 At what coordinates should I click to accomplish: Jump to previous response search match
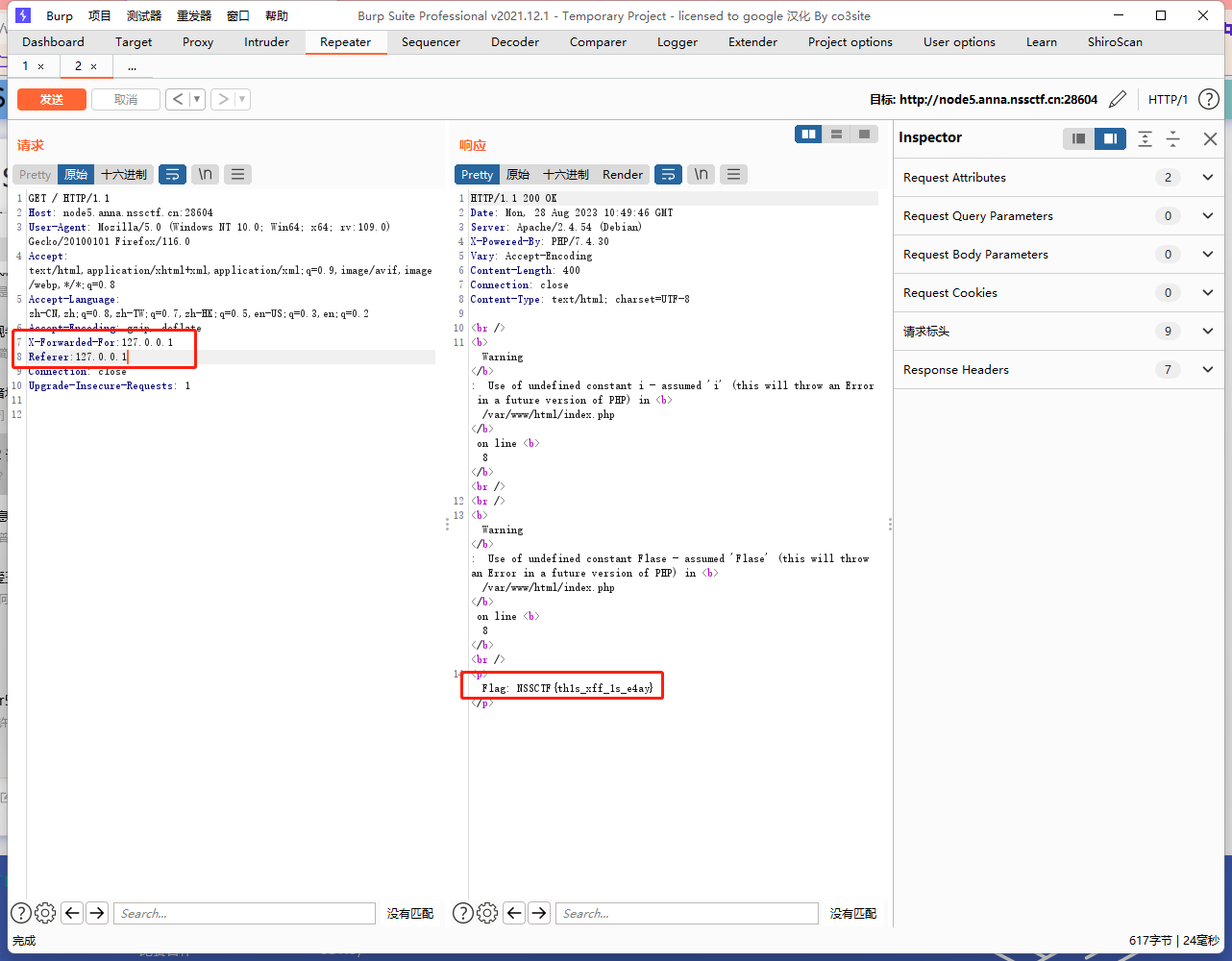tap(514, 913)
